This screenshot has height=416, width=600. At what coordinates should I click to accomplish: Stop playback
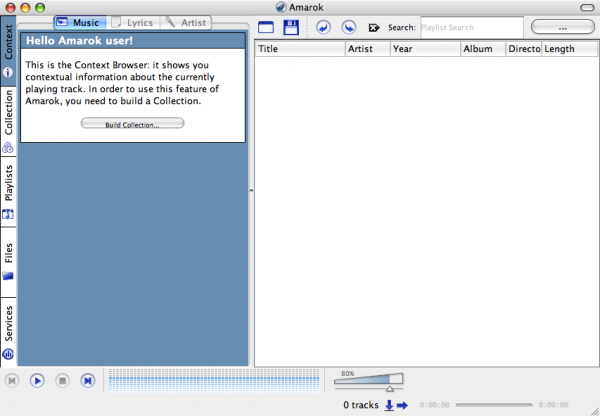click(x=62, y=381)
